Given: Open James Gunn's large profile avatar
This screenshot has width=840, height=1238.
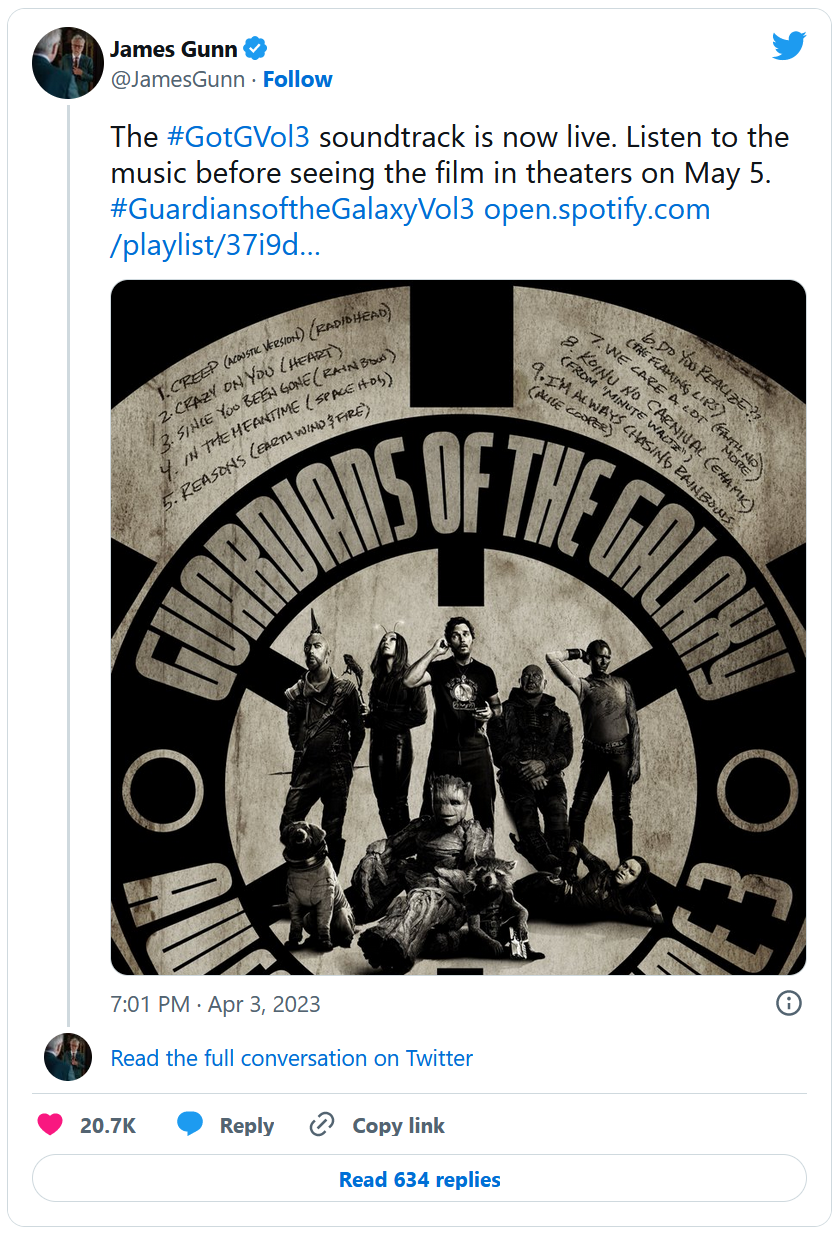Looking at the screenshot, I should click(68, 63).
